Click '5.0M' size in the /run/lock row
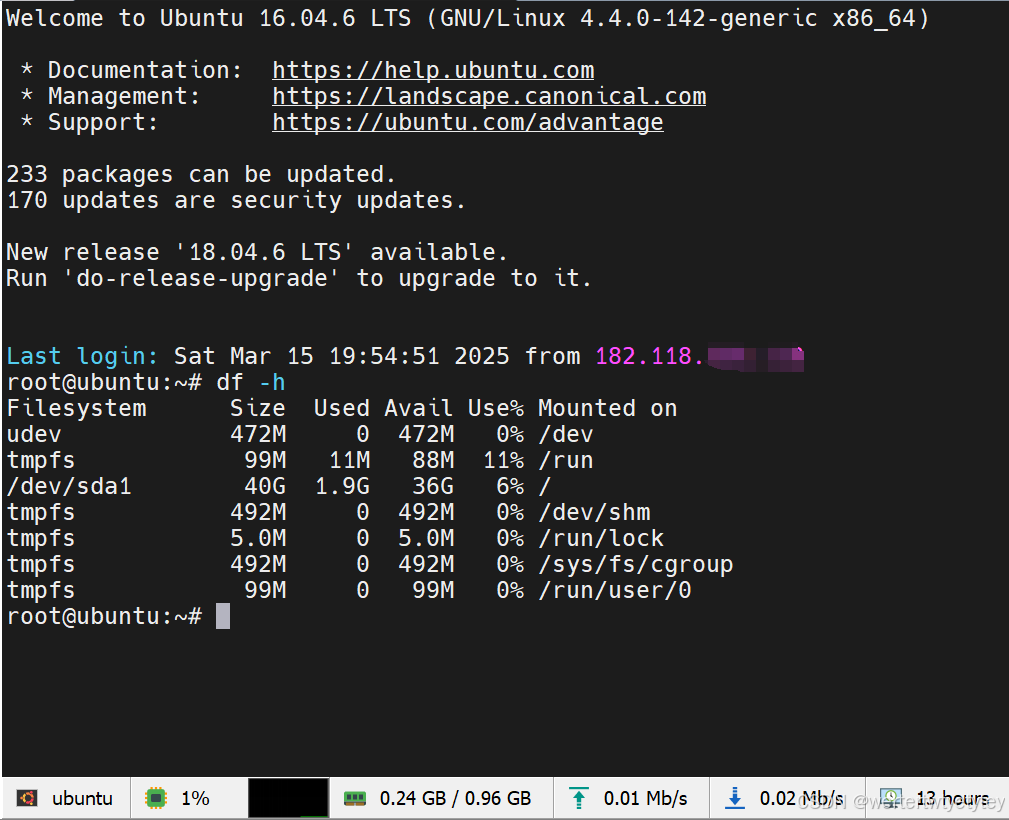Image resolution: width=1009 pixels, height=820 pixels. pos(257,538)
